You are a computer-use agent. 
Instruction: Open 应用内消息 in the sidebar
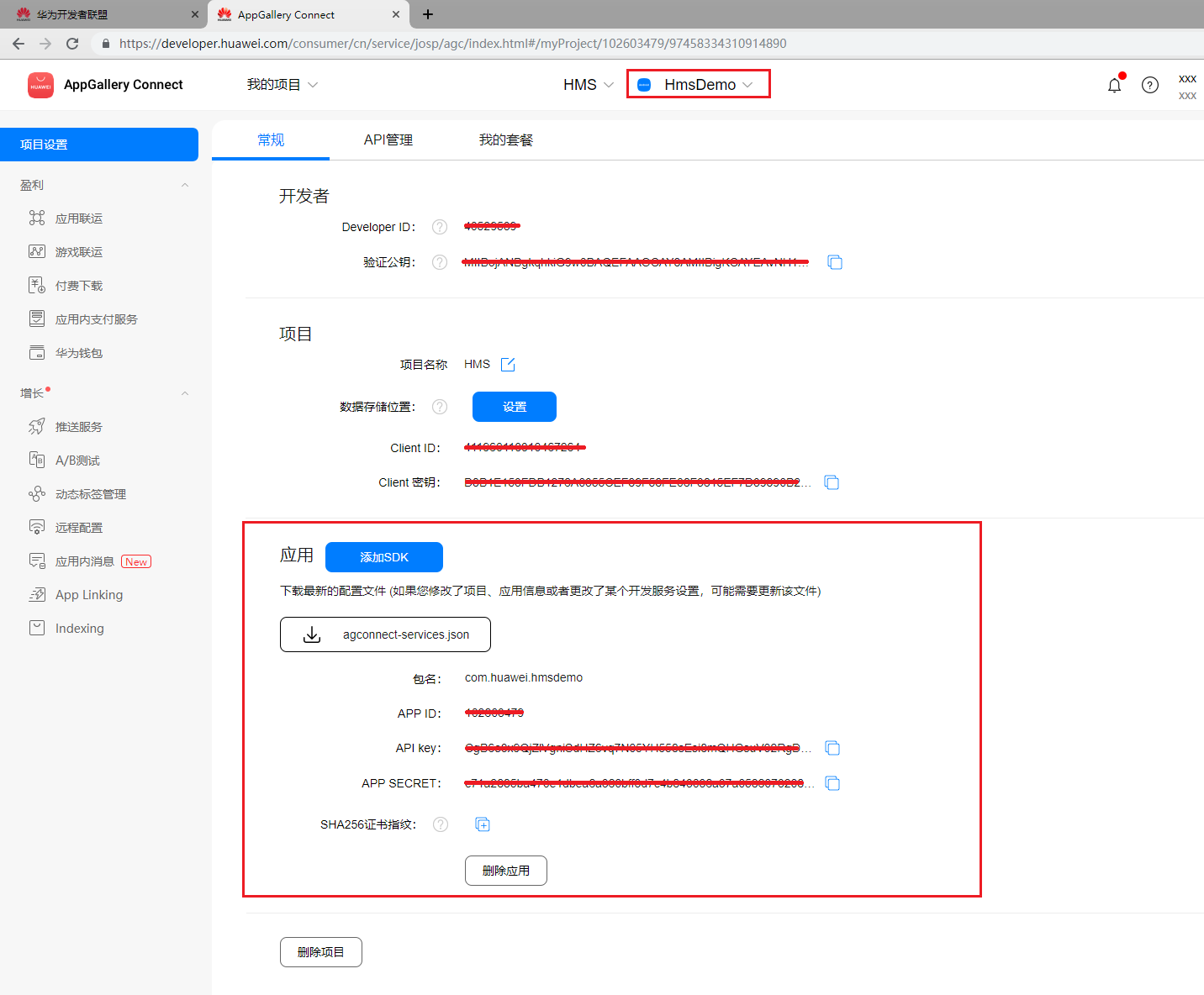[85, 561]
